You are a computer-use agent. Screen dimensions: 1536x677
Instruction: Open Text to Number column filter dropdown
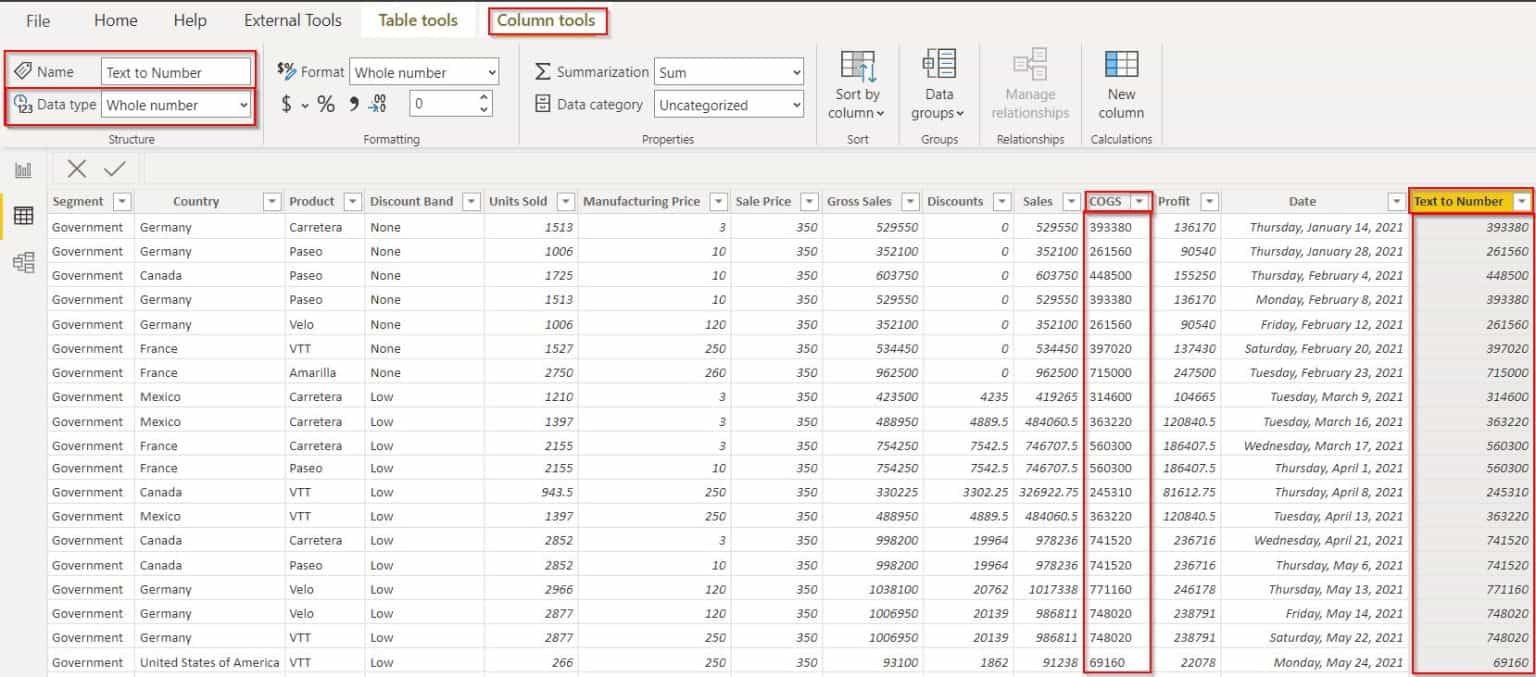click(1522, 201)
